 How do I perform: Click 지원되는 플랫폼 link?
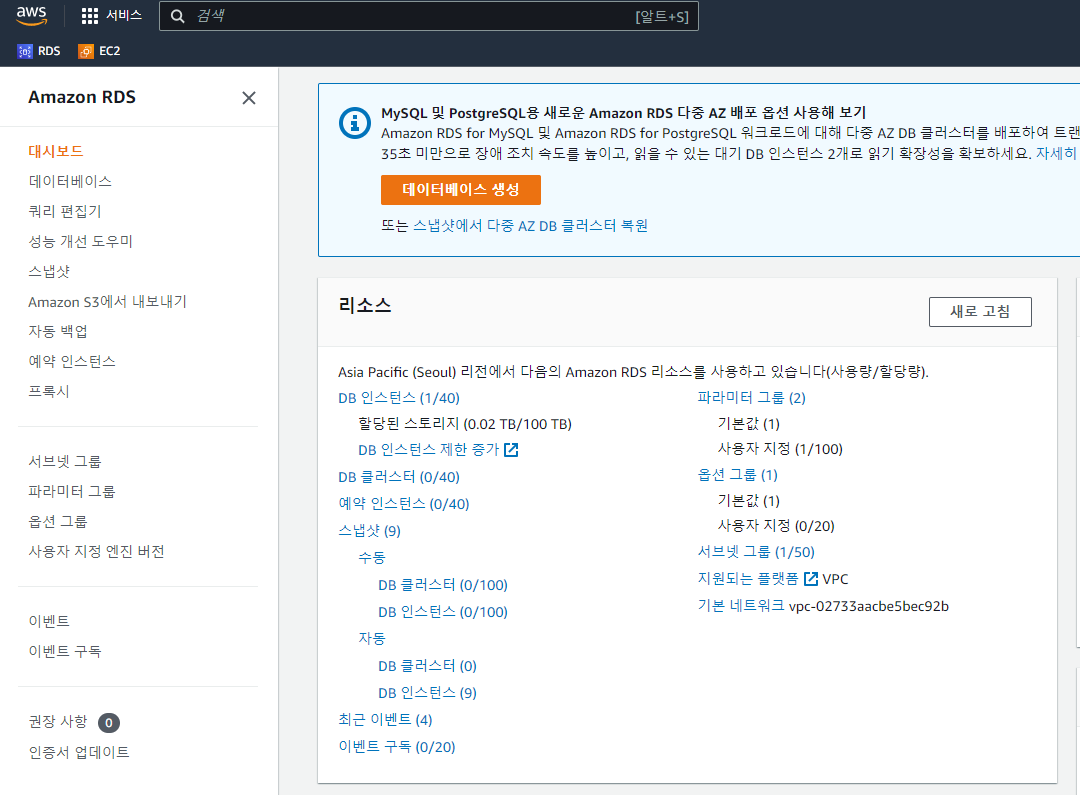coord(748,579)
